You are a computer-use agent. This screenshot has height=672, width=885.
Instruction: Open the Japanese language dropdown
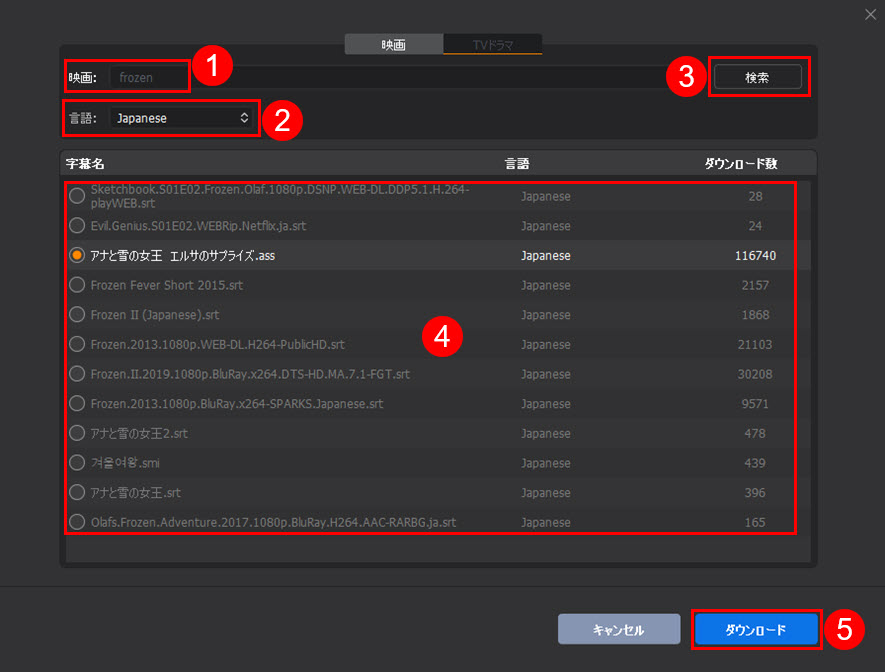pyautogui.click(x=181, y=118)
